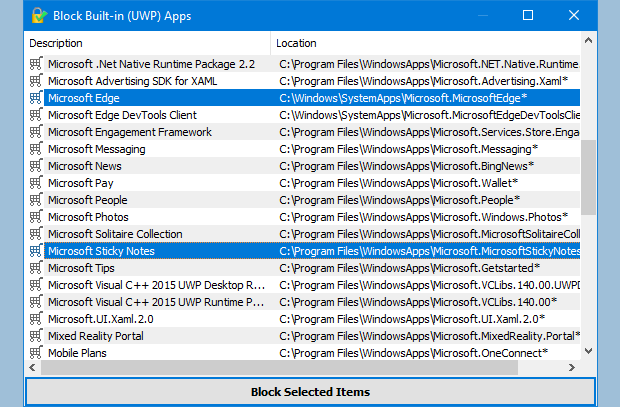Viewport: 620px width, 407px height.
Task: Click cart icon beside Microsoft Sticky Notes
Action: (x=36, y=251)
